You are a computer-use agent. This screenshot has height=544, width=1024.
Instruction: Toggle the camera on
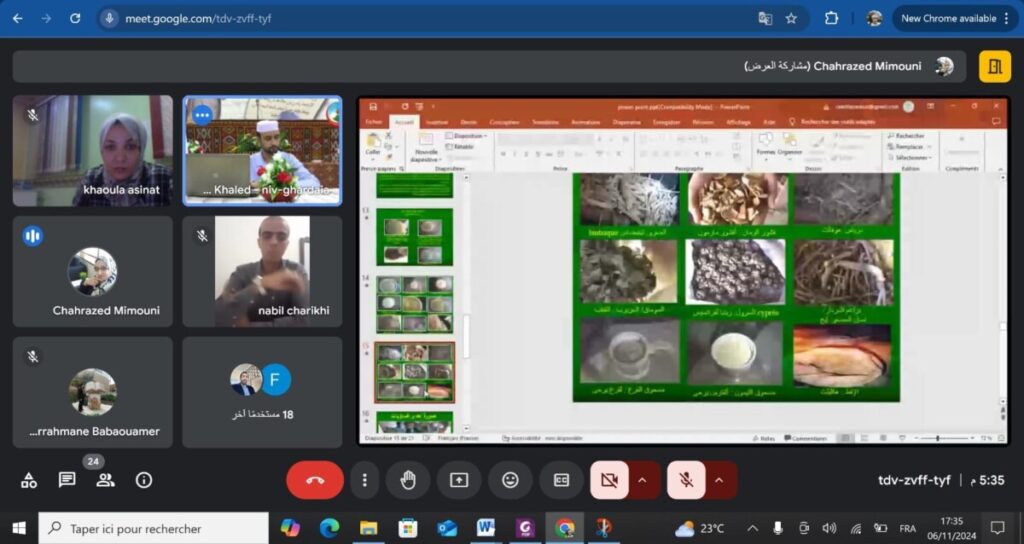(x=609, y=480)
